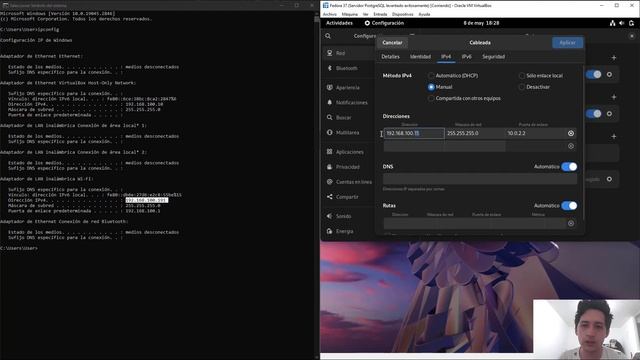
Task: Click the Configuración IP de Windows line
Action: 36,40
